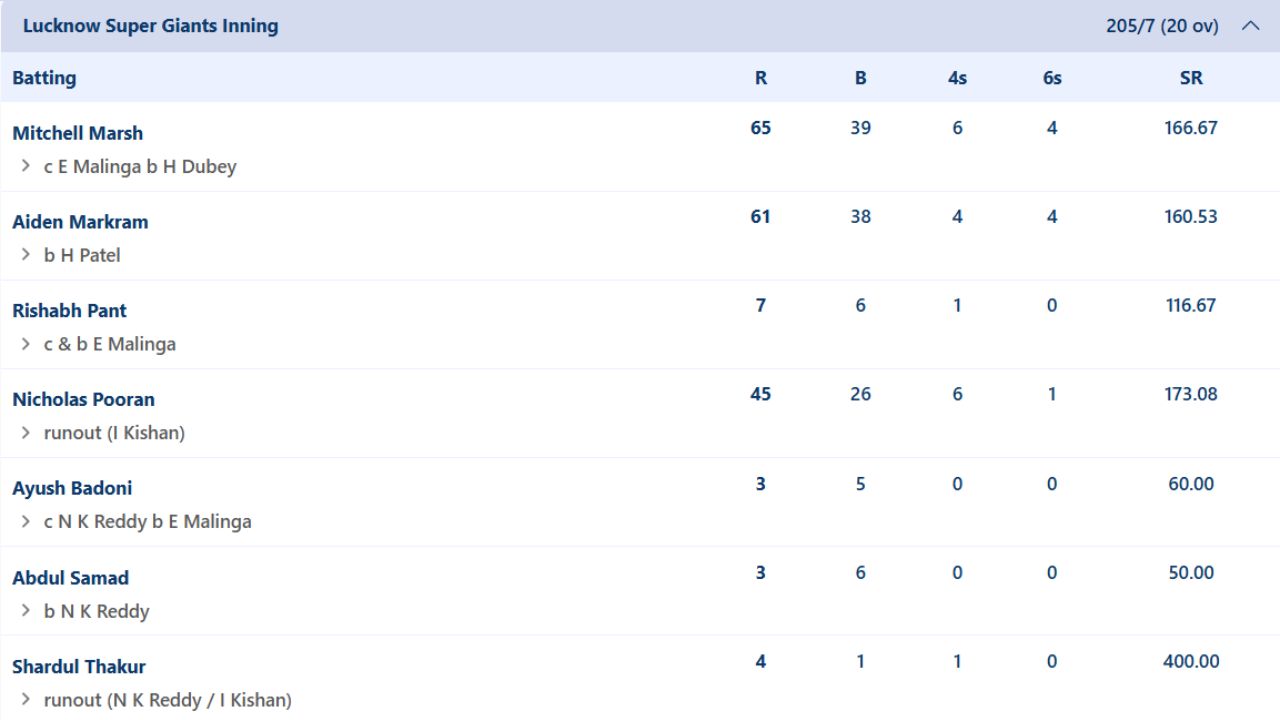Collapse the Lucknow Super Giants Inning section
Viewport: 1280px width, 720px height.
click(1250, 26)
